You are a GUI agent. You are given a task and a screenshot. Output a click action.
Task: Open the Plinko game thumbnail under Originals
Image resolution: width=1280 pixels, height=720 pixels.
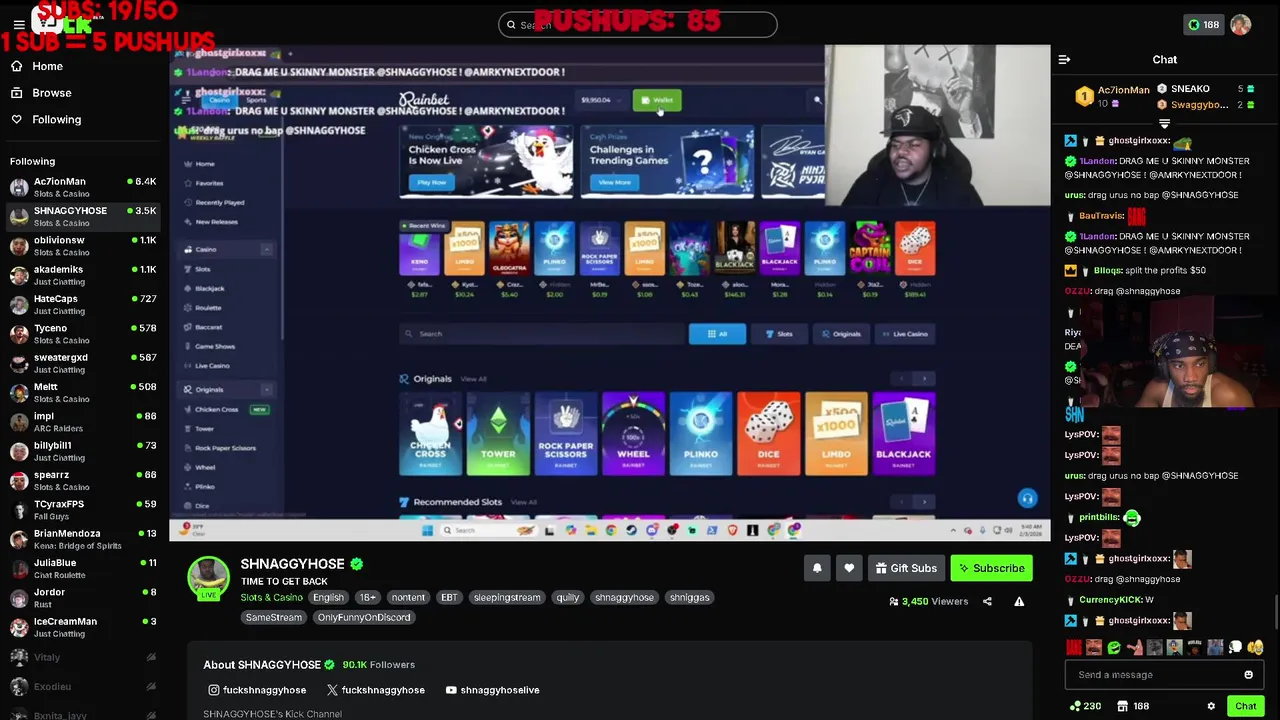700,433
